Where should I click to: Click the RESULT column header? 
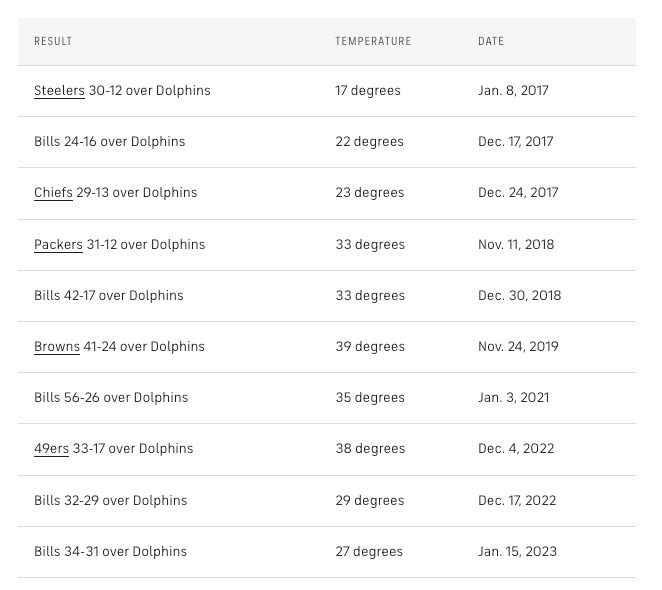tap(53, 41)
